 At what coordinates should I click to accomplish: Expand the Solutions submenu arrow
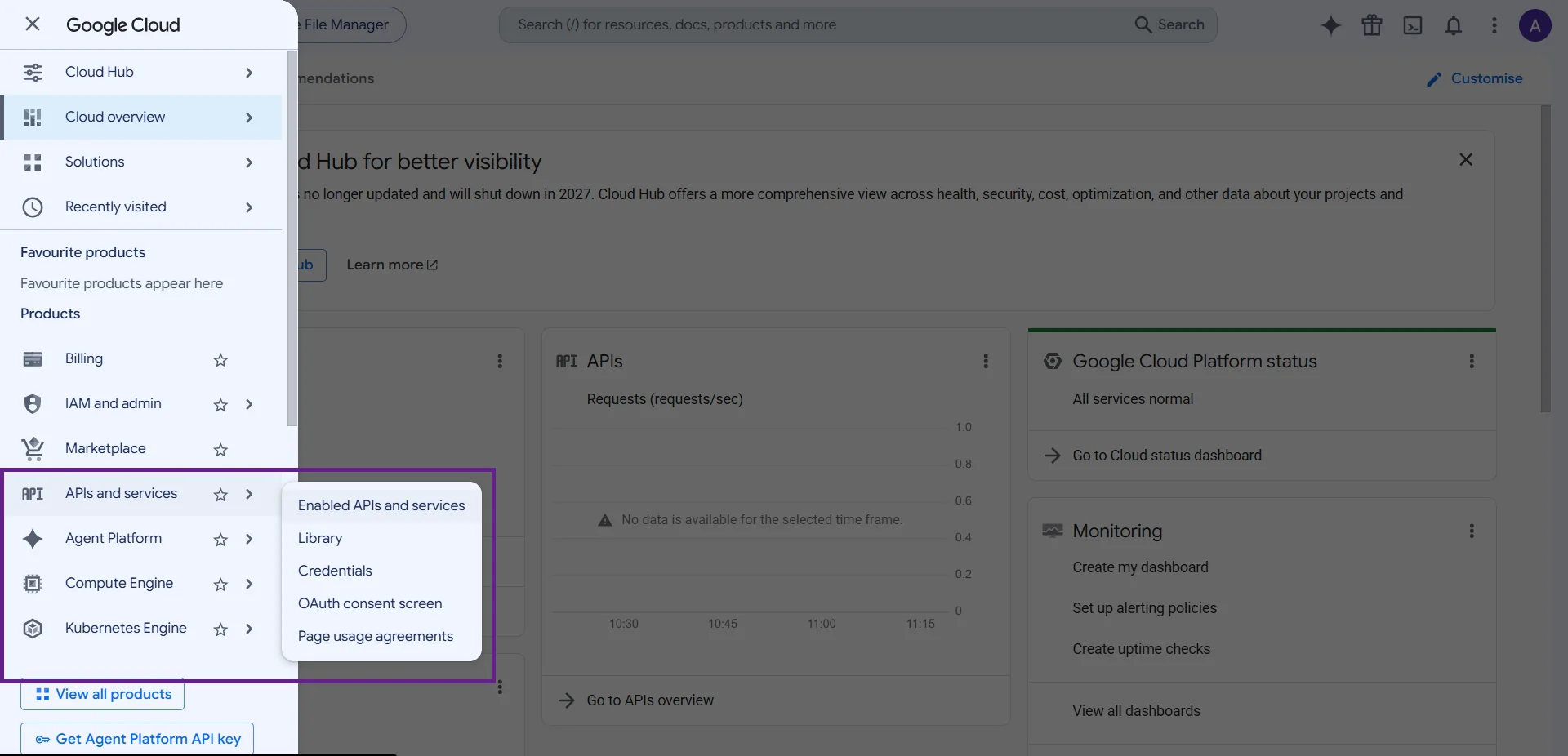[249, 162]
